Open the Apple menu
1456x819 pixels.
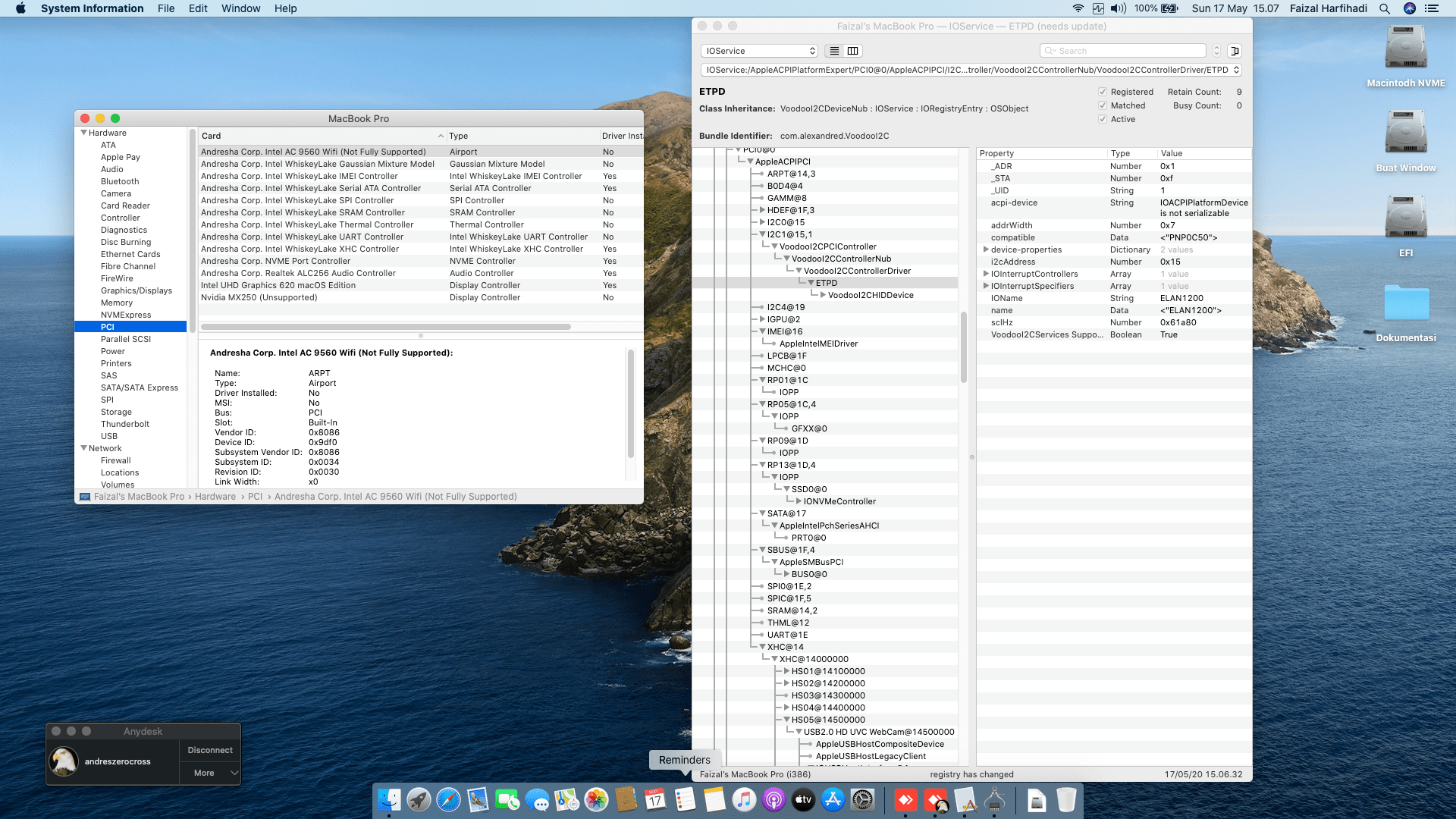(x=21, y=8)
